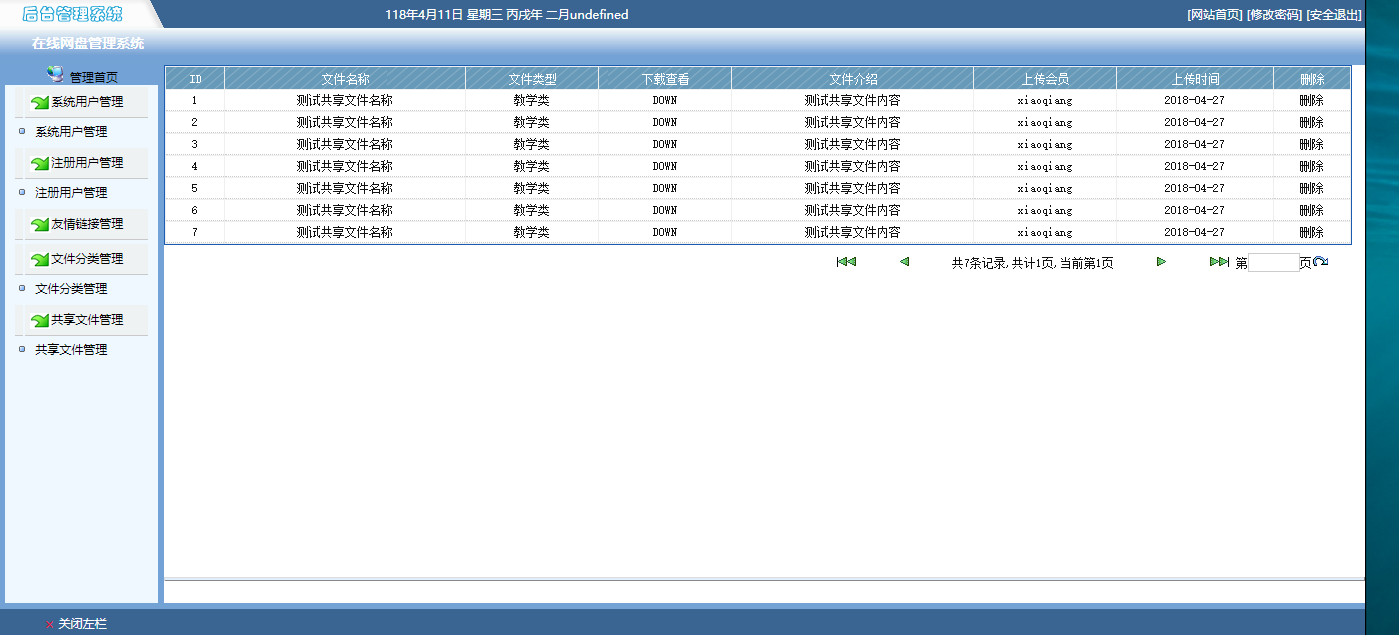The height and width of the screenshot is (635, 1399).
Task: Click green arrow icon beside 文件分类管理 header
Action: [x=40, y=259]
